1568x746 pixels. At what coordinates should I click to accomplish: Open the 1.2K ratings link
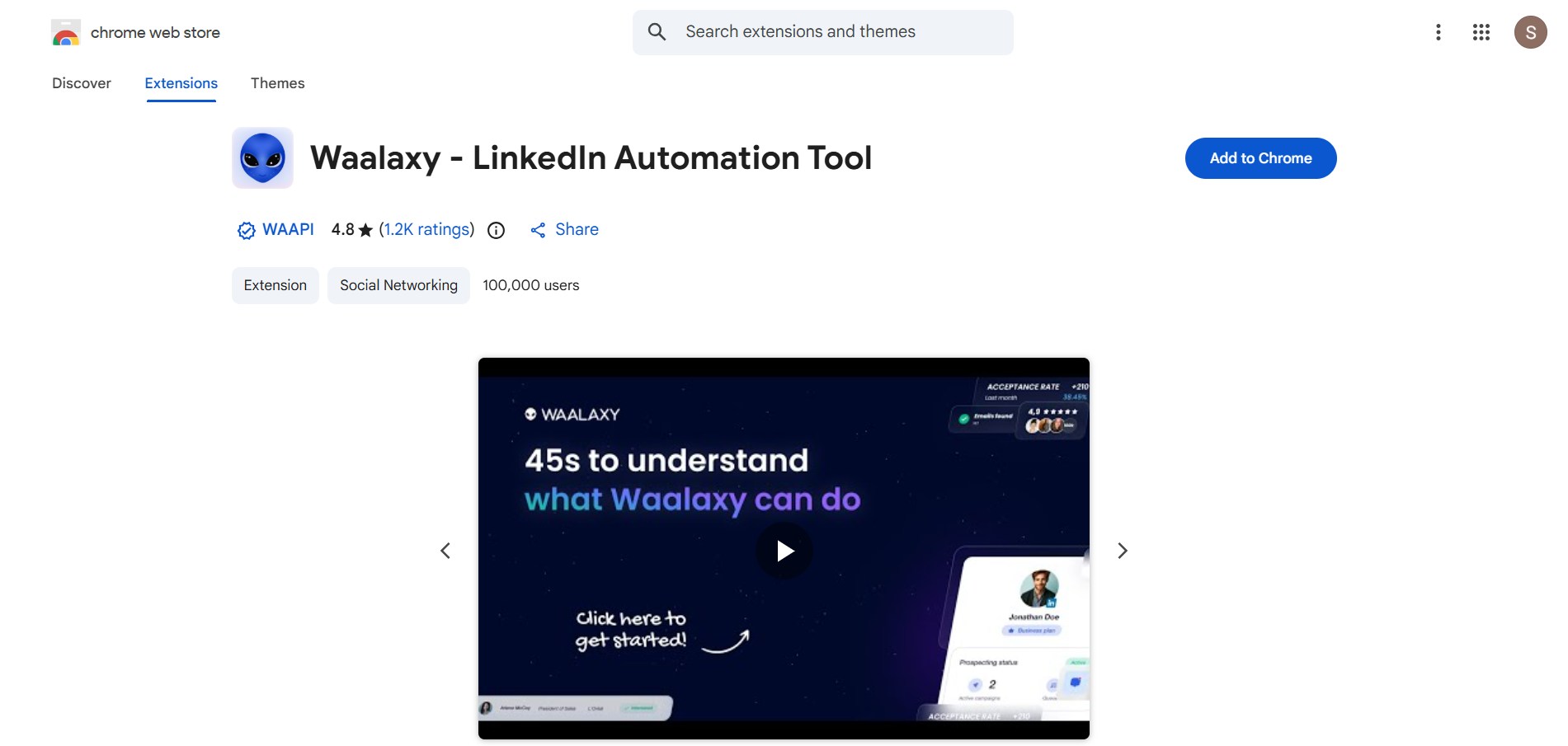click(426, 230)
